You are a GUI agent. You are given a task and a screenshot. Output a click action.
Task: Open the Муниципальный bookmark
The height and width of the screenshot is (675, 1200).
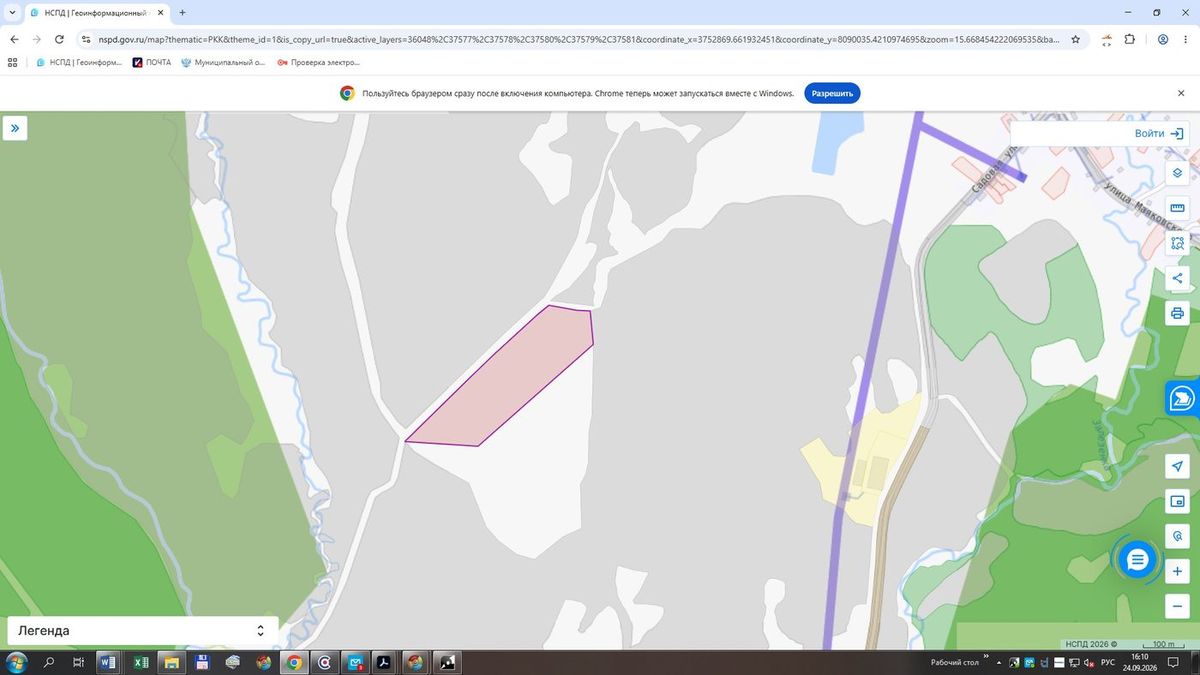223,62
